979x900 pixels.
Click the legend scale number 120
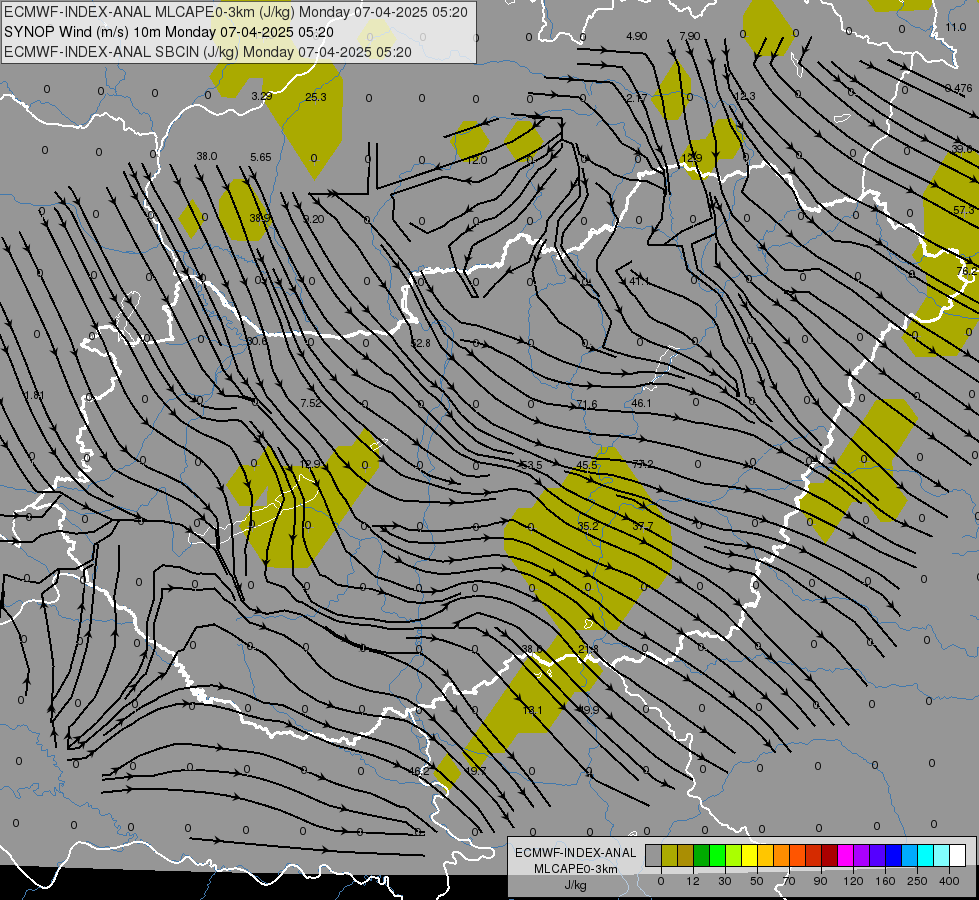853,881
